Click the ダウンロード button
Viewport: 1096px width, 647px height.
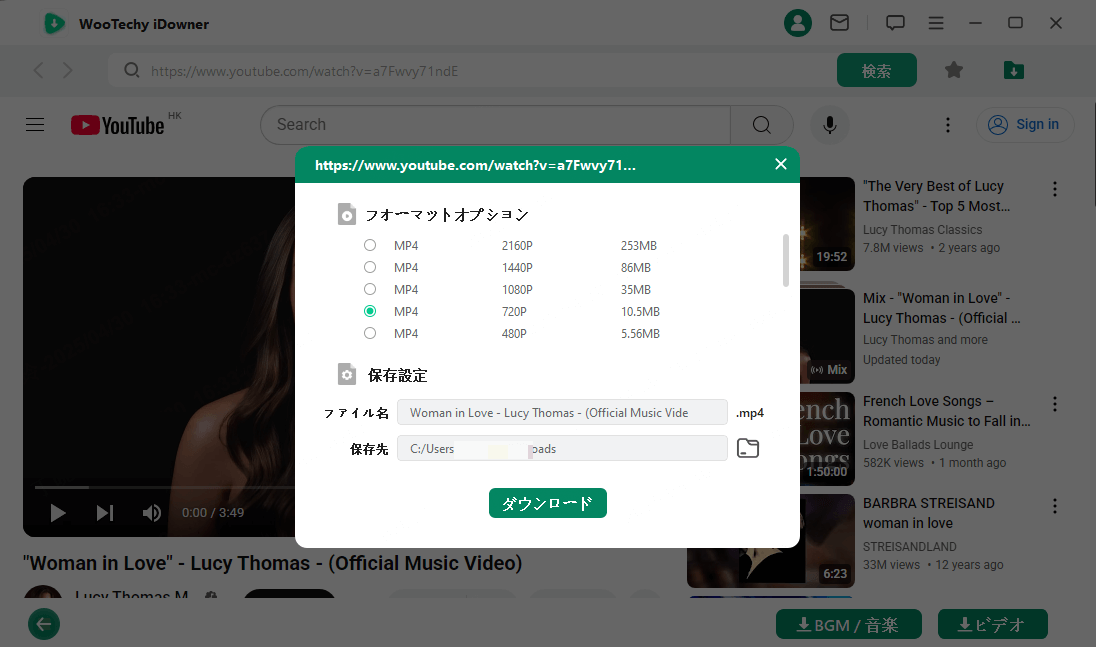(x=547, y=503)
